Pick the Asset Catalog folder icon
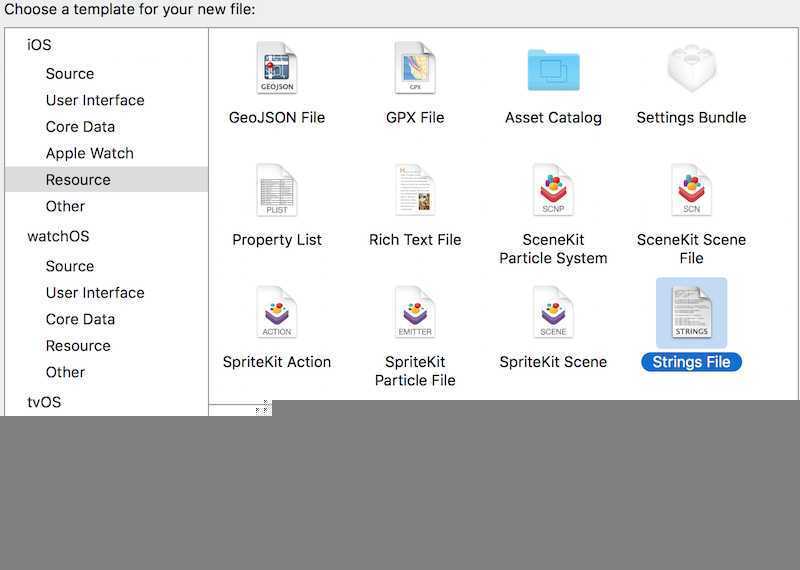Image resolution: width=800 pixels, height=570 pixels. pyautogui.click(x=554, y=69)
